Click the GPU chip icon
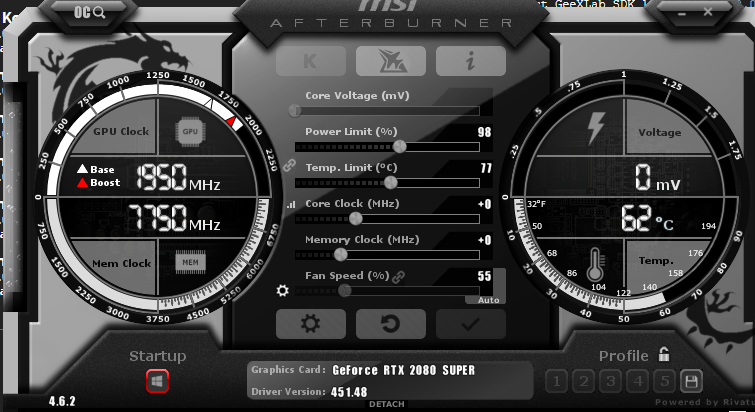The image size is (755, 412). click(190, 131)
